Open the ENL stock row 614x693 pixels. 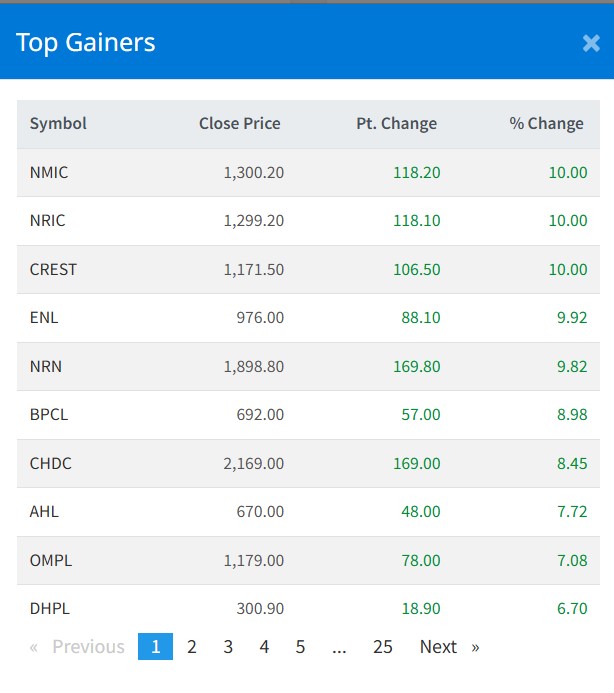[44, 318]
